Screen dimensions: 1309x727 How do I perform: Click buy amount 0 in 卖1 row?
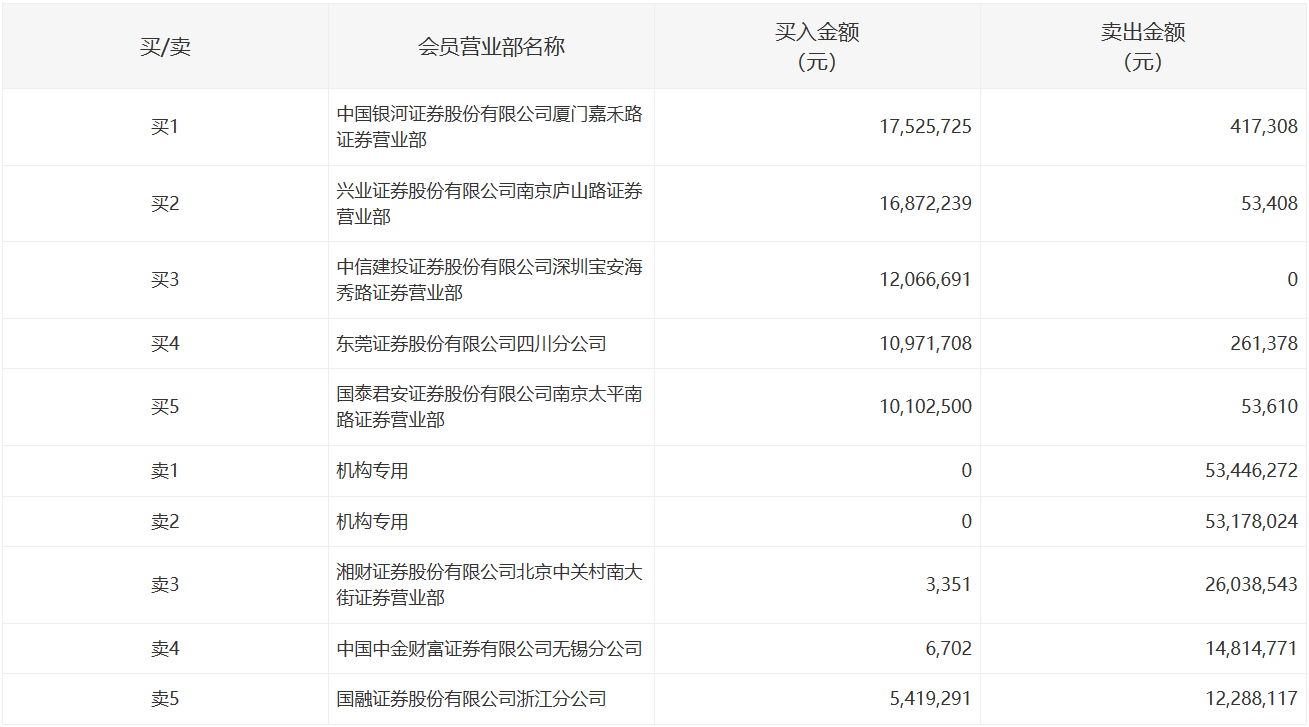coord(966,471)
